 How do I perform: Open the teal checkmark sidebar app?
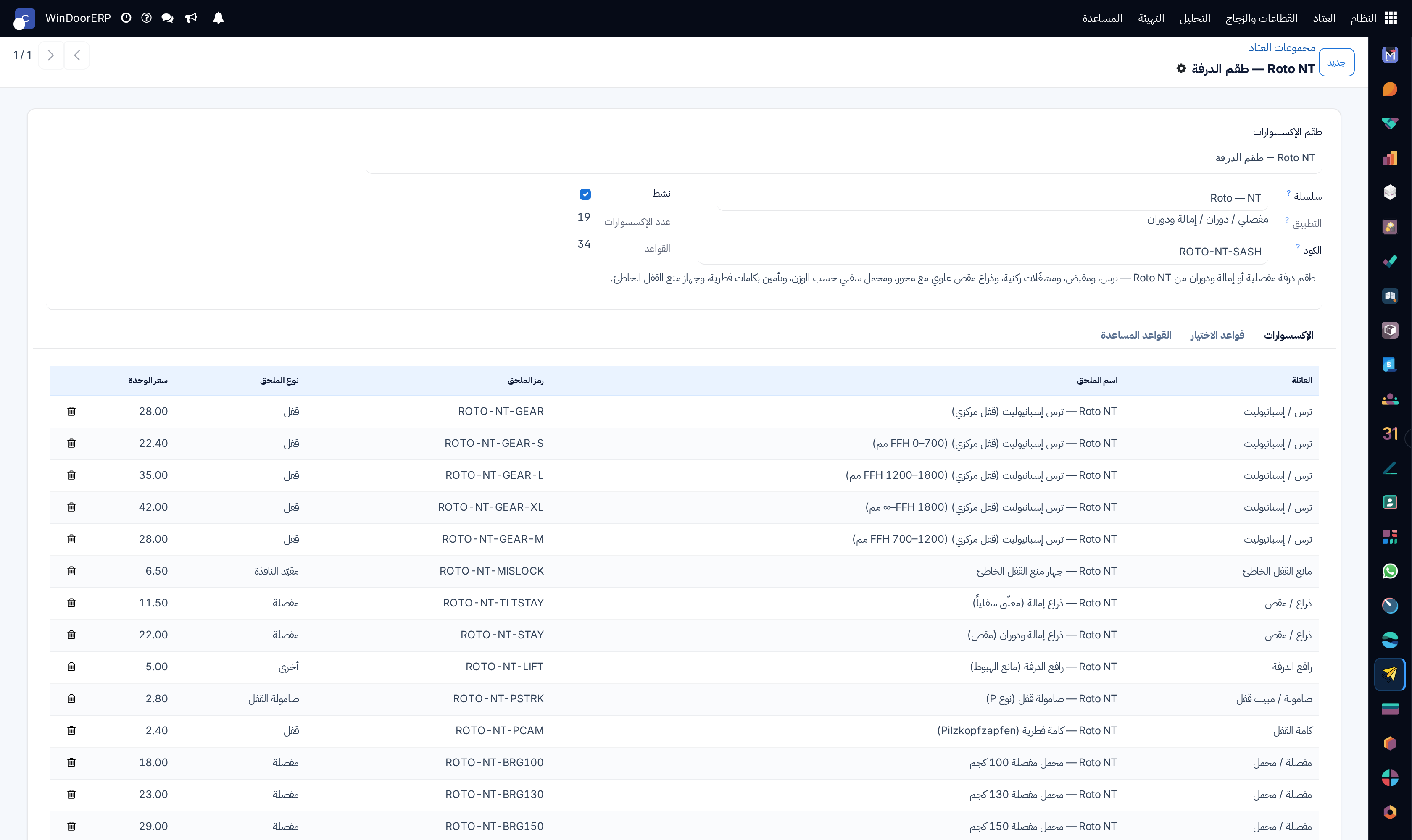click(1390, 262)
